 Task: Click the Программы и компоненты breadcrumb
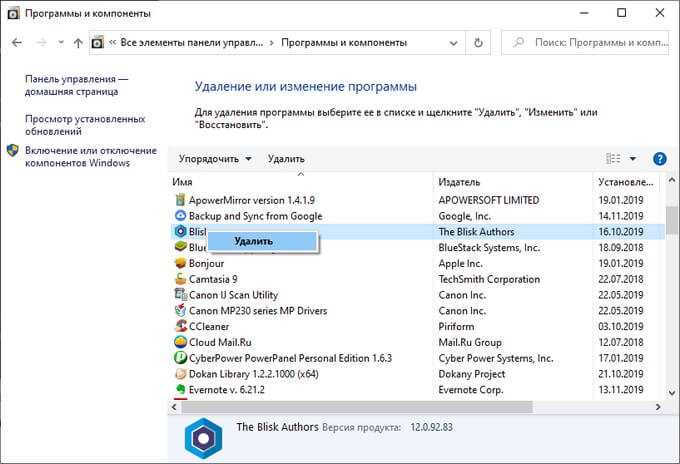click(x=344, y=42)
